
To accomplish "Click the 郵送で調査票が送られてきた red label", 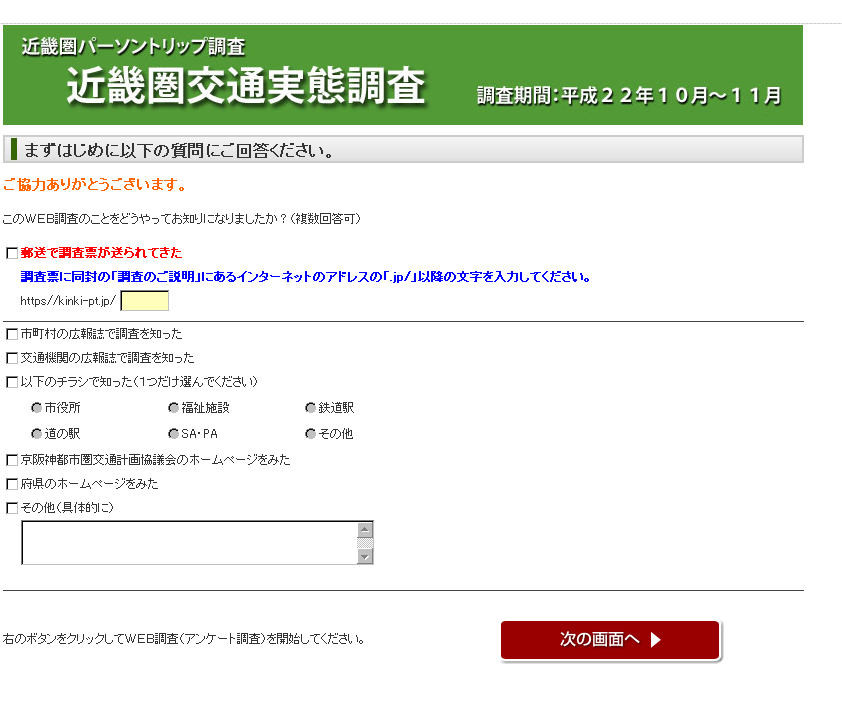I will (x=101, y=253).
